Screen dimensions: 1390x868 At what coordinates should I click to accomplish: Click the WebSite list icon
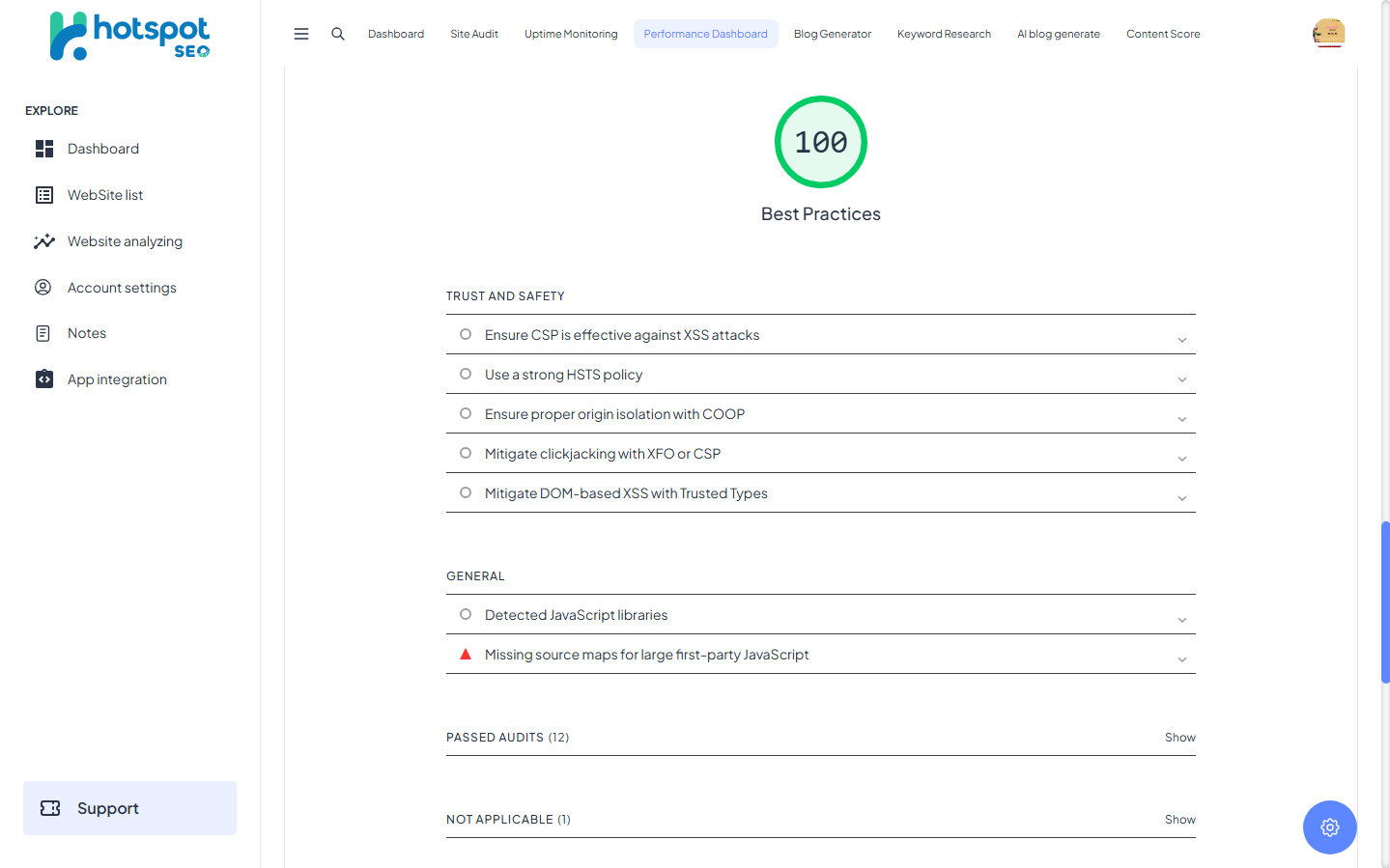pos(44,195)
